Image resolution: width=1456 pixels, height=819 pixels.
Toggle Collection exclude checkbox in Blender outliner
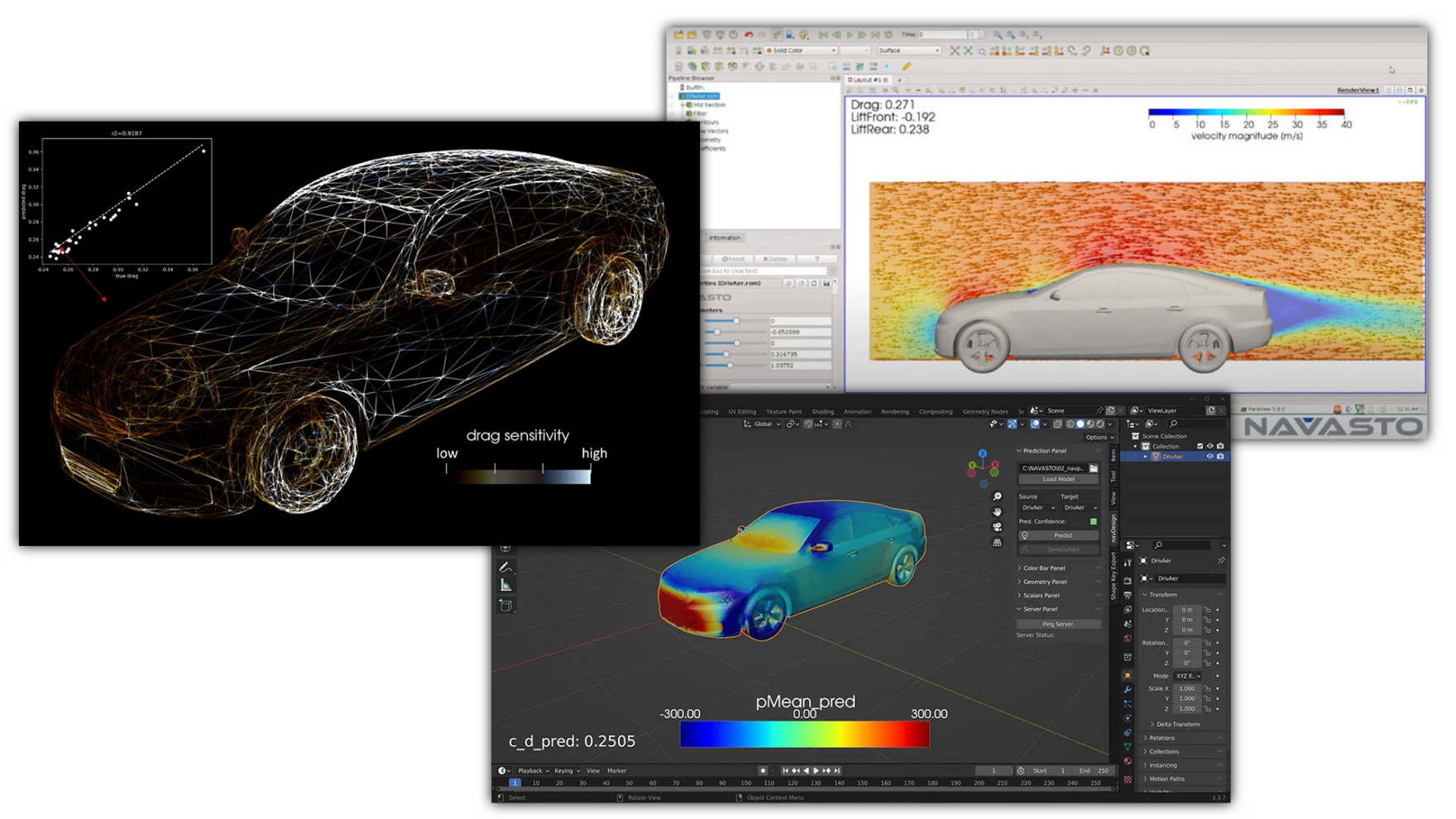pos(1200,447)
